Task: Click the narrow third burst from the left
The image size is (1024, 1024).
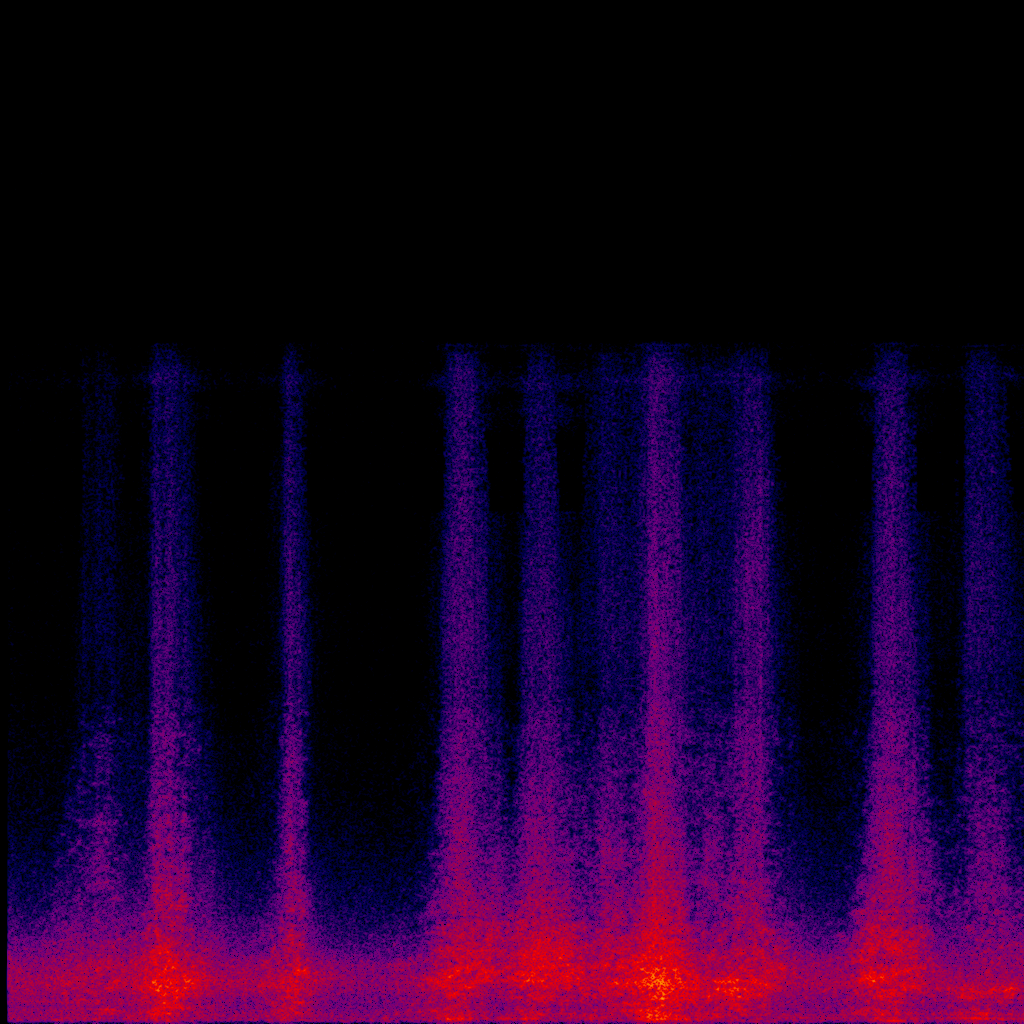Action: pyautogui.click(x=292, y=600)
